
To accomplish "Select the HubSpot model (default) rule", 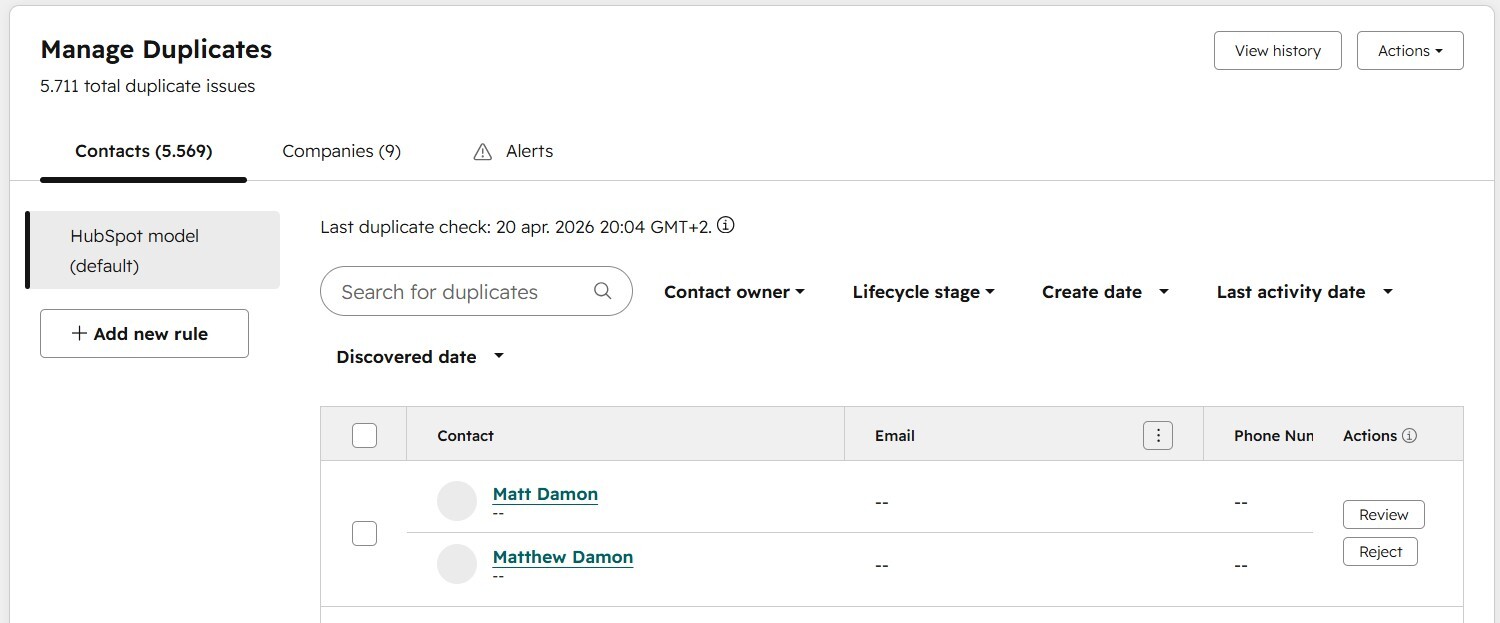I will pyautogui.click(x=153, y=250).
